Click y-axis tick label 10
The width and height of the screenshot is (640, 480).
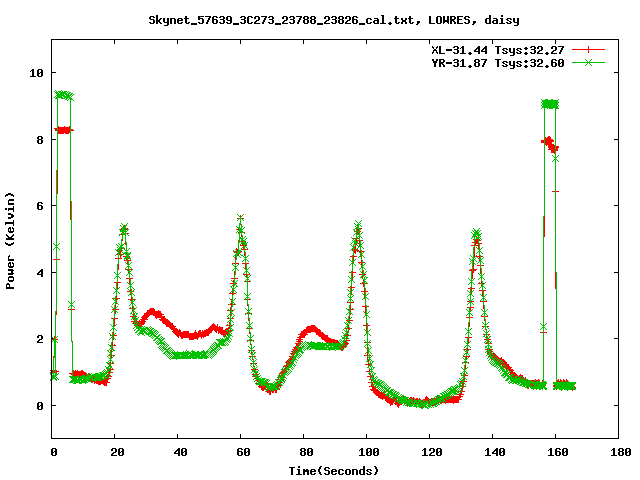tap(36, 73)
